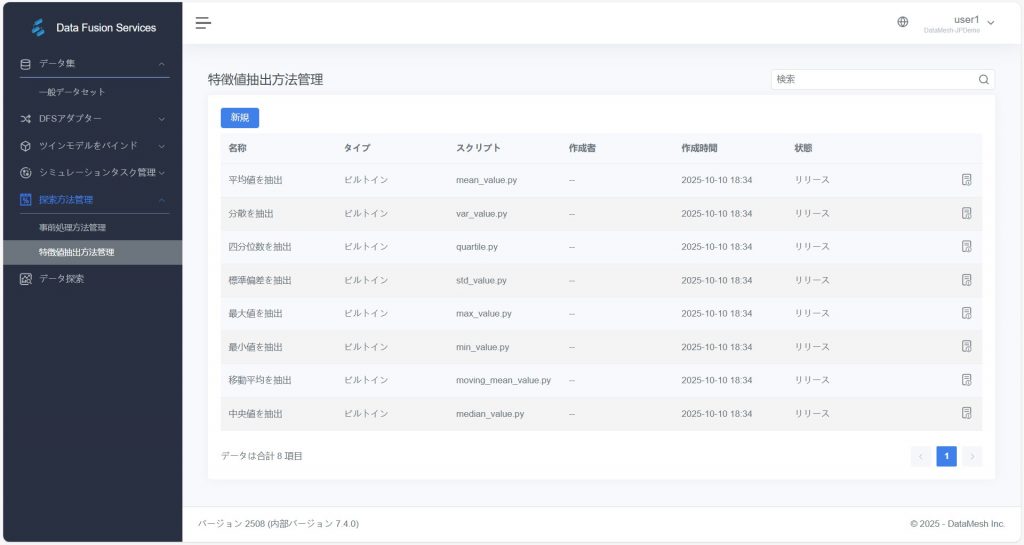Click the 新規 button
The width and height of the screenshot is (1024, 545).
pos(239,118)
